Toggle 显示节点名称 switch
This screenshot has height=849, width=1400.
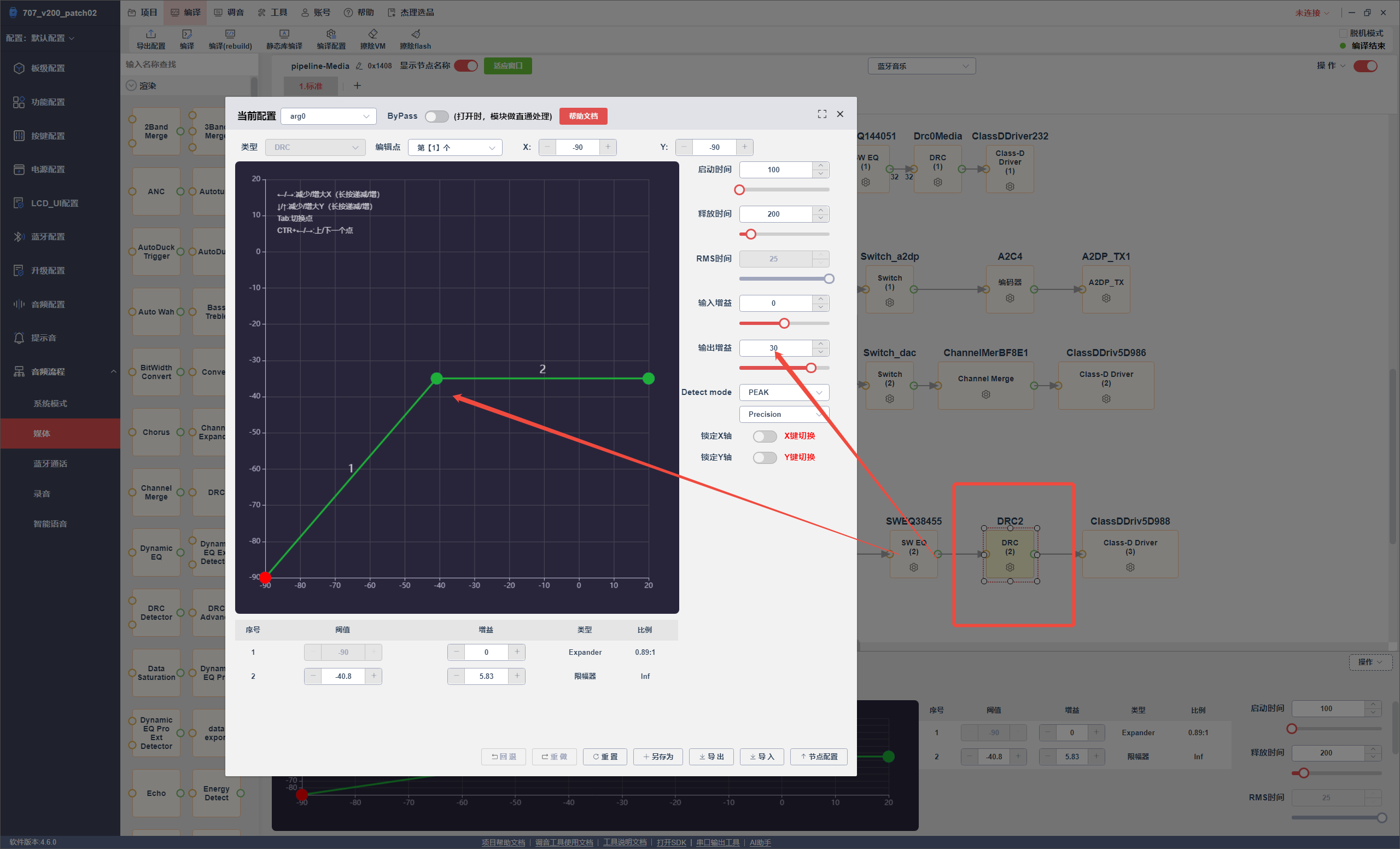click(x=466, y=66)
